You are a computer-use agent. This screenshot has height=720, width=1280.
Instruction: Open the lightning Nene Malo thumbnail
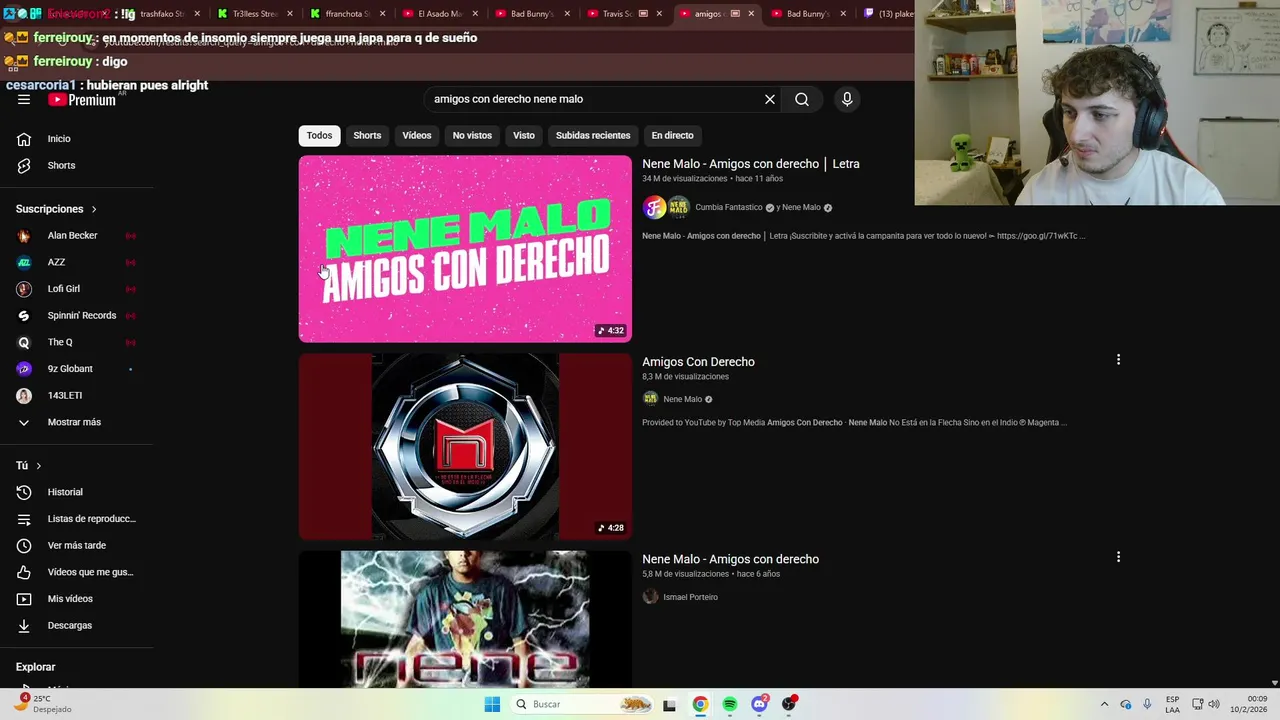click(x=465, y=619)
